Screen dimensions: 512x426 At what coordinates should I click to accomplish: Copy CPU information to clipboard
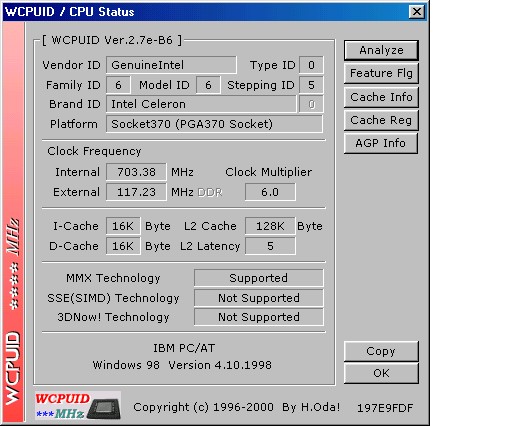381,351
